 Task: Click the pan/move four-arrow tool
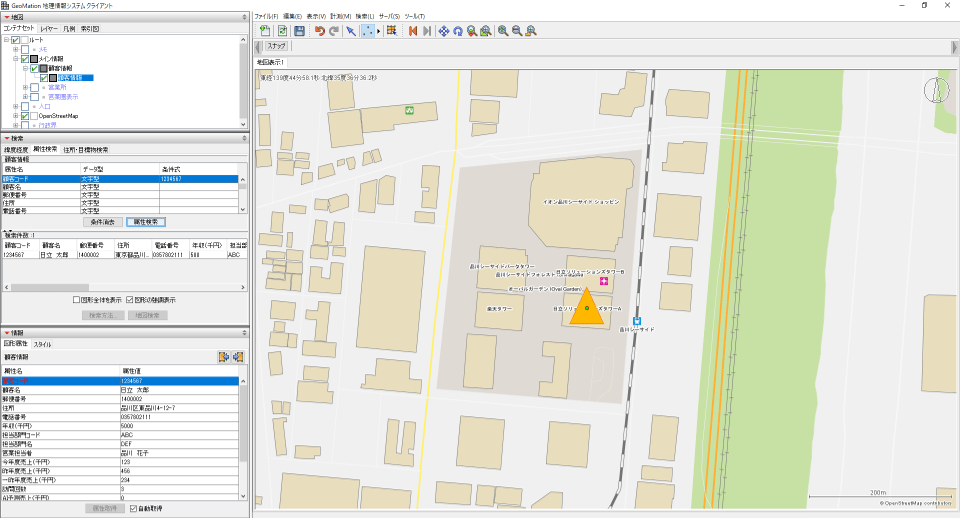pyautogui.click(x=443, y=31)
